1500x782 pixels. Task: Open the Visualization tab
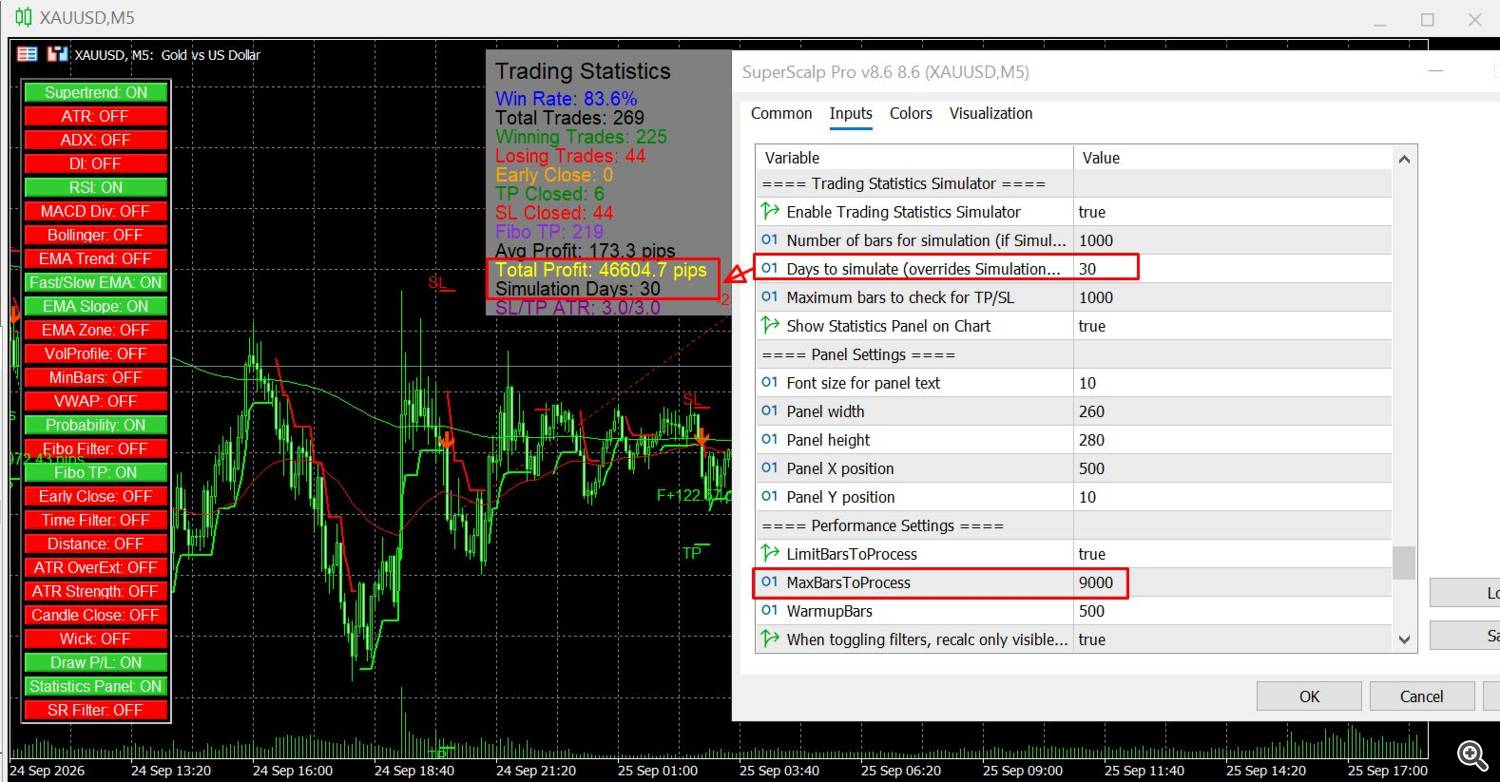pyautogui.click(x=991, y=113)
